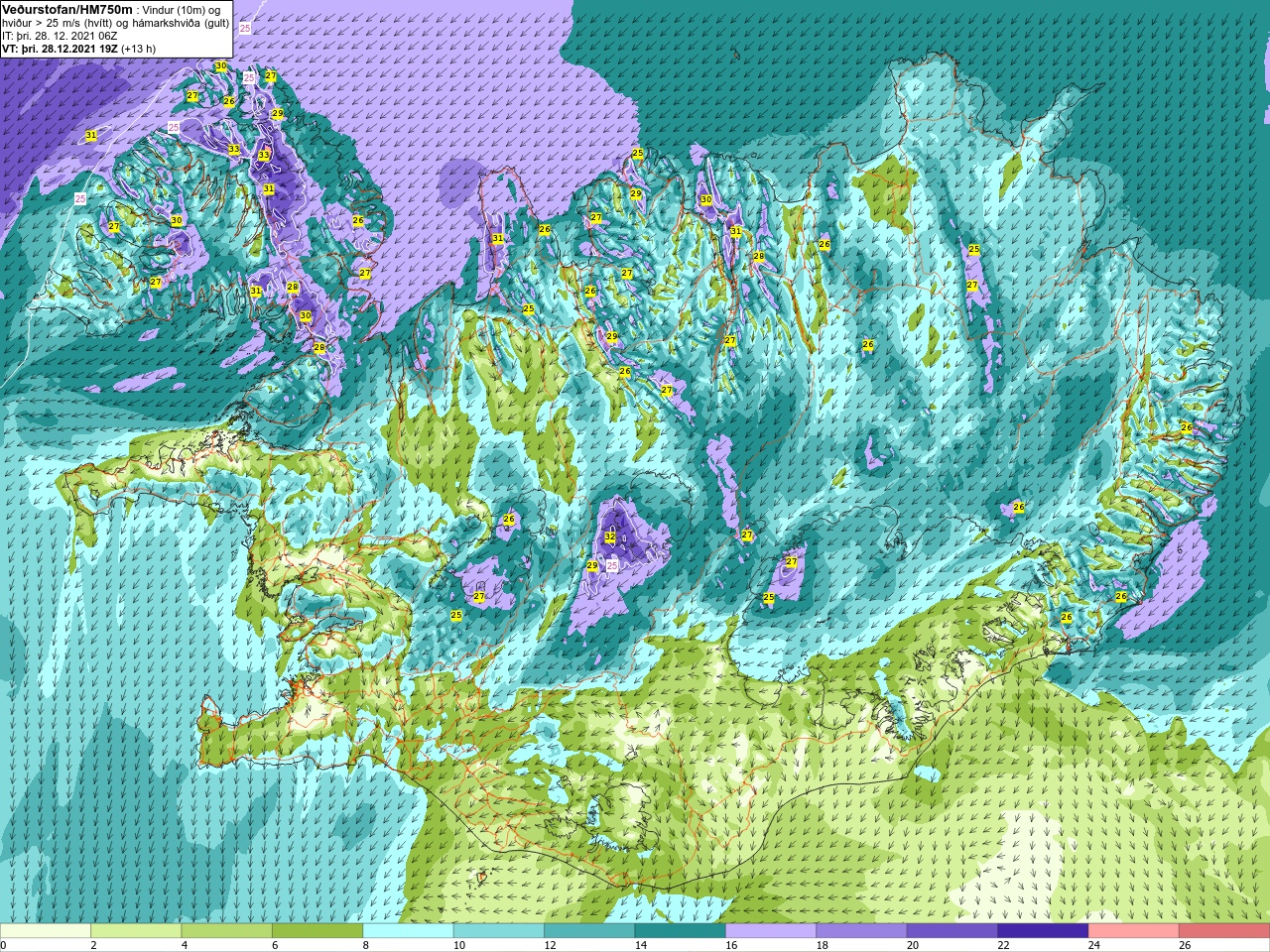Click the light pink 24–26 legend swatch
This screenshot has width=1270, height=952.
pyautogui.click(x=1134, y=931)
